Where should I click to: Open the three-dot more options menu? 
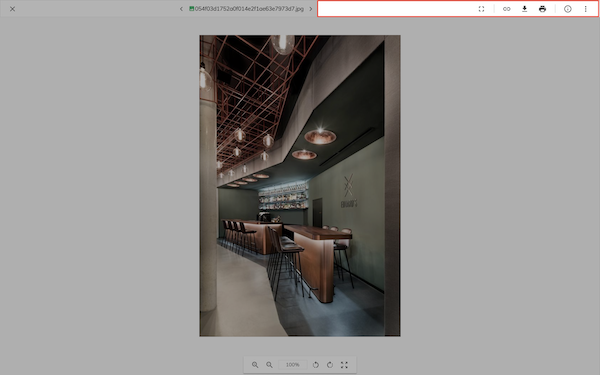[x=585, y=9]
